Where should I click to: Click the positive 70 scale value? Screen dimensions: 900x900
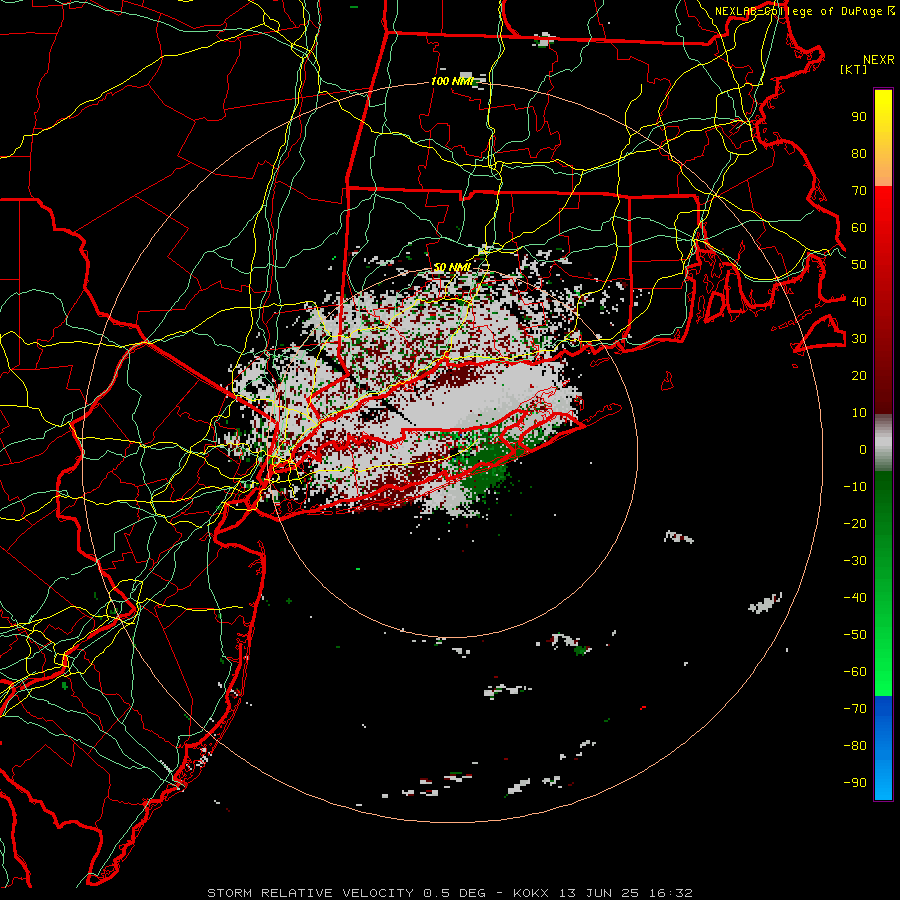[x=859, y=191]
